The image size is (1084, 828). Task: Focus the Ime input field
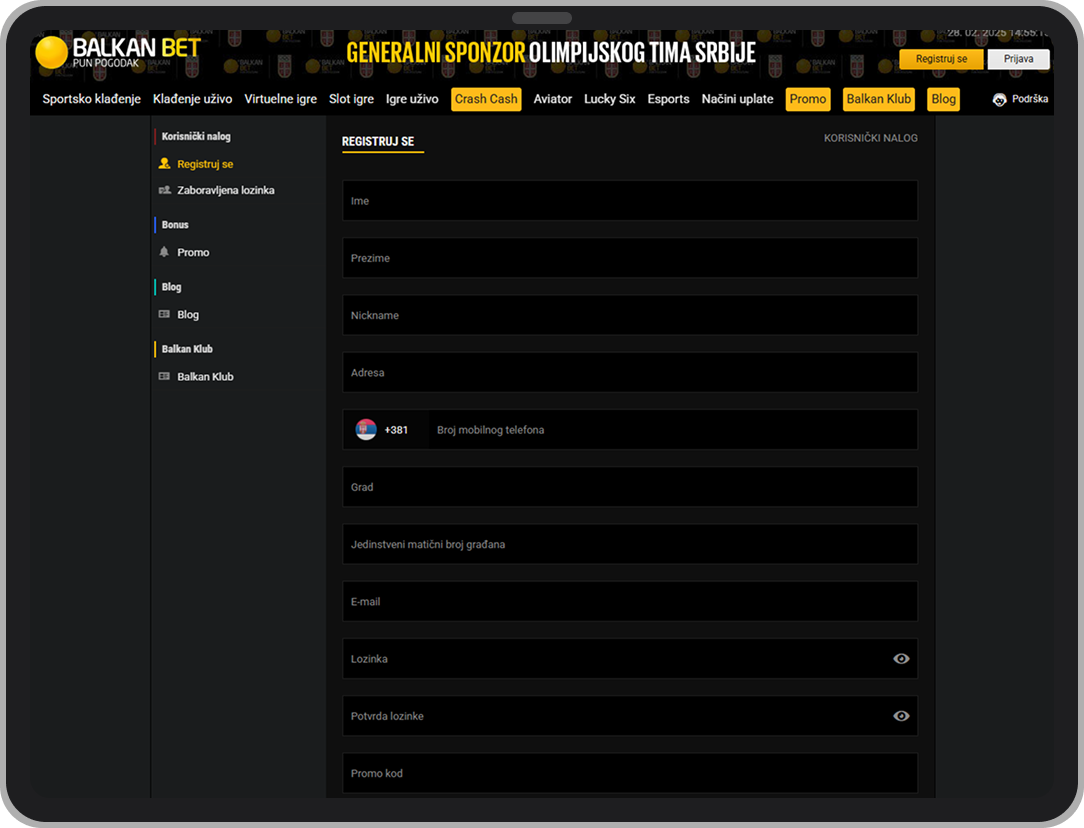coord(630,200)
